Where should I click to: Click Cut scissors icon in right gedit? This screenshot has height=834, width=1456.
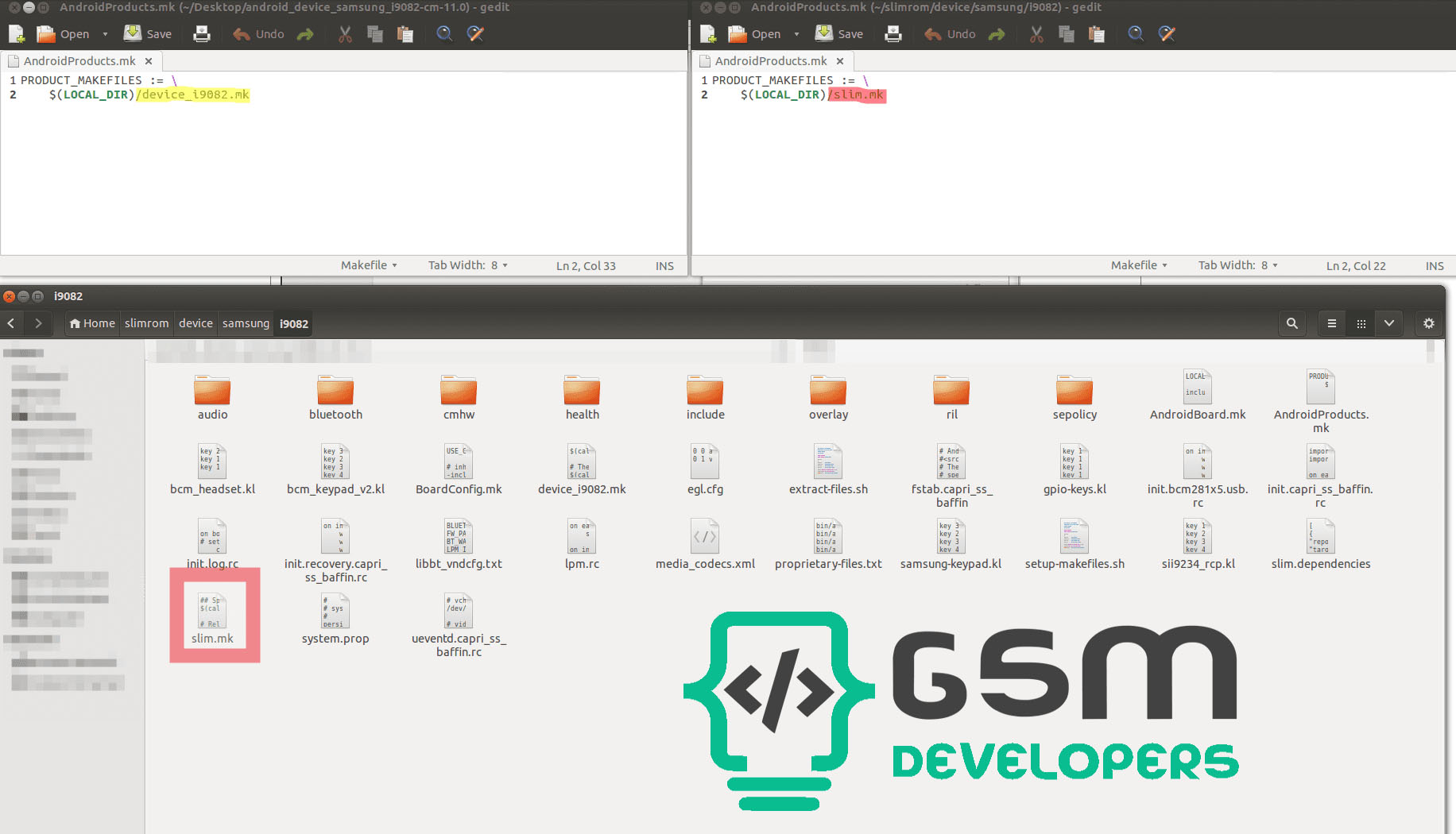tap(1036, 34)
